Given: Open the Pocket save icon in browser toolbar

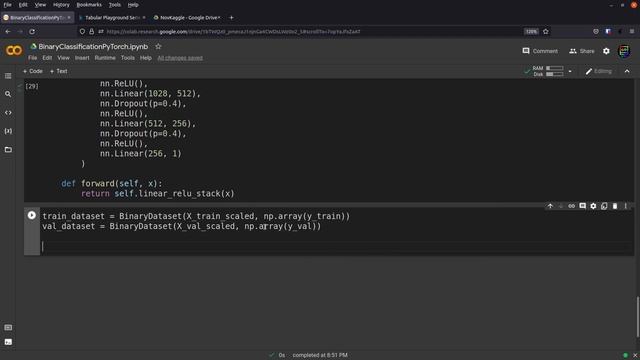Looking at the screenshot, I should 596,31.
